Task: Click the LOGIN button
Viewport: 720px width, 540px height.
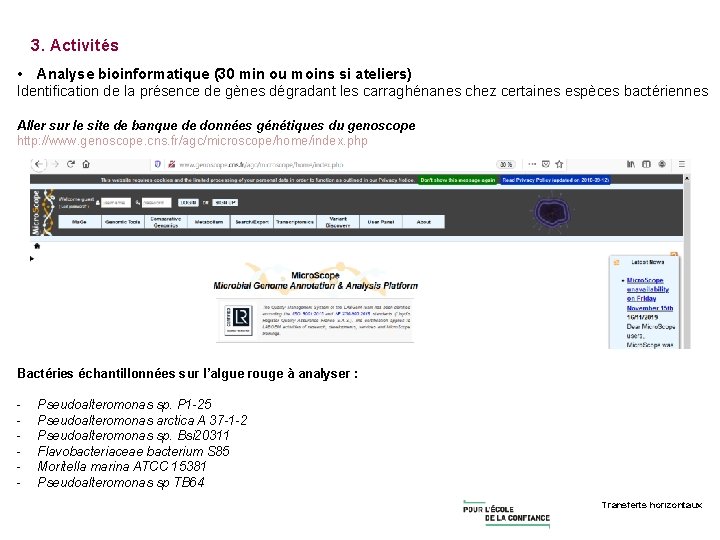Action: (188, 202)
